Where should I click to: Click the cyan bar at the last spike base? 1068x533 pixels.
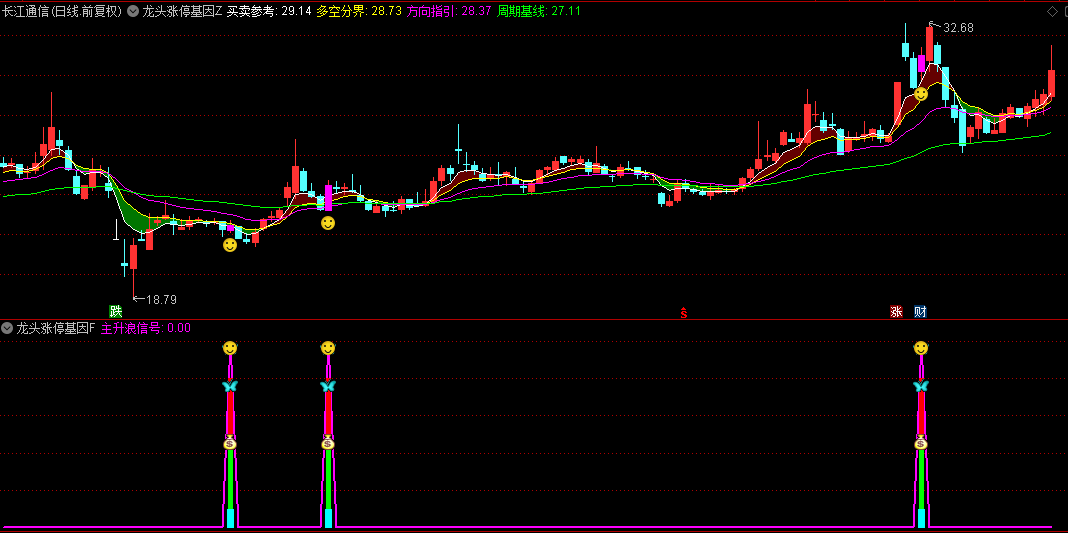[921, 518]
